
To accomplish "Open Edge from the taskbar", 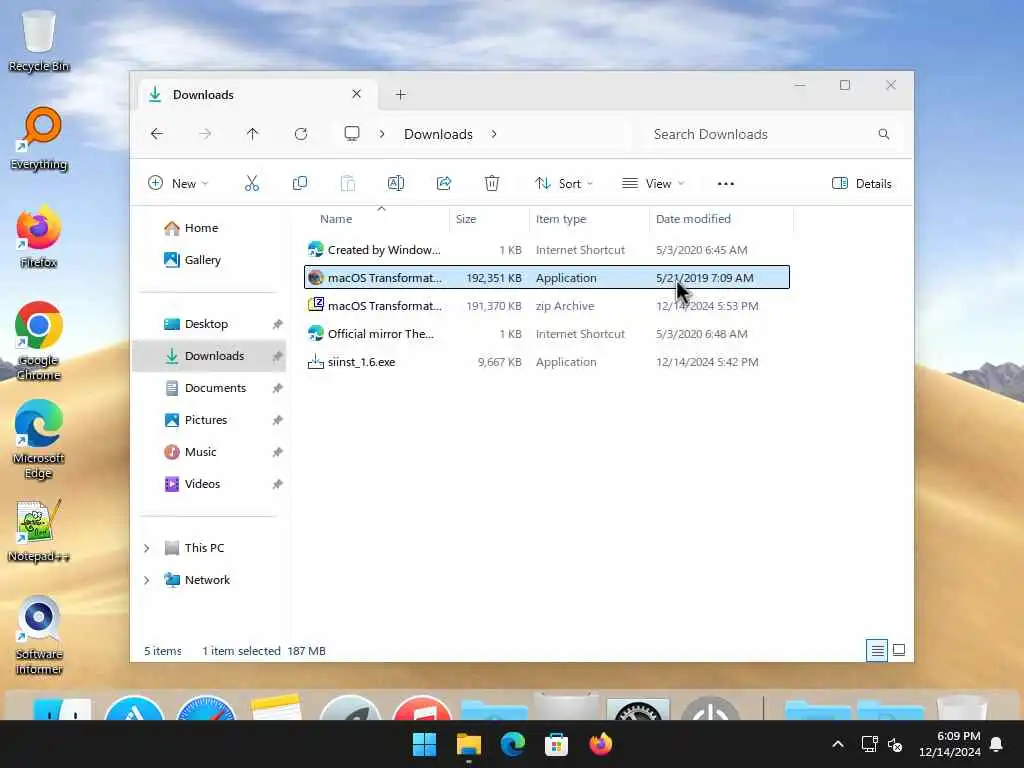I will click(513, 744).
